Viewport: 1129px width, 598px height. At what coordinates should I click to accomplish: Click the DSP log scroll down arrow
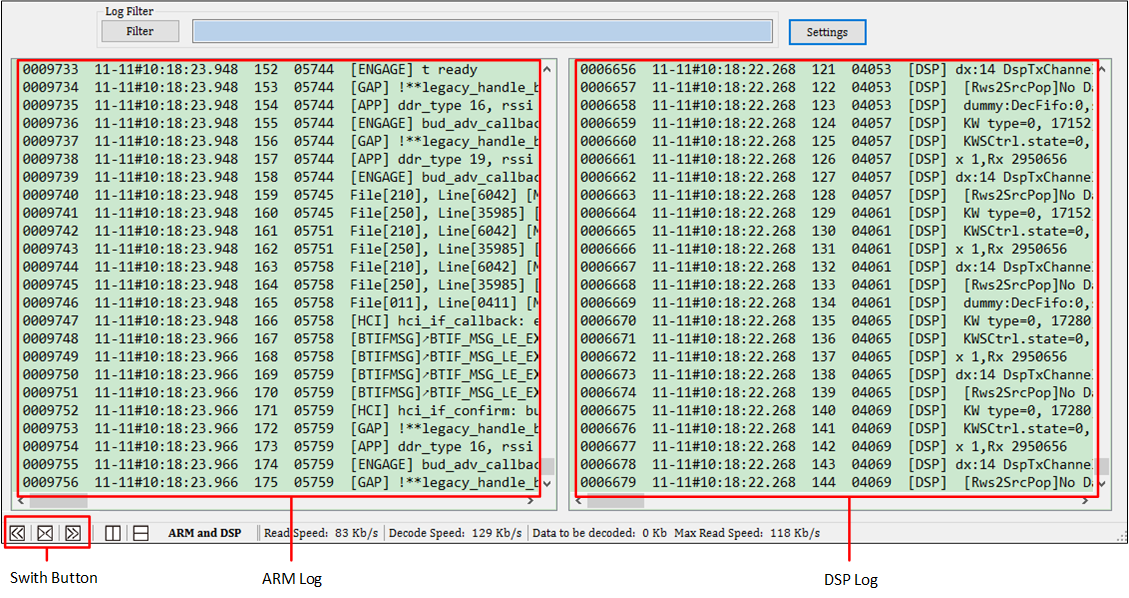coord(1103,484)
